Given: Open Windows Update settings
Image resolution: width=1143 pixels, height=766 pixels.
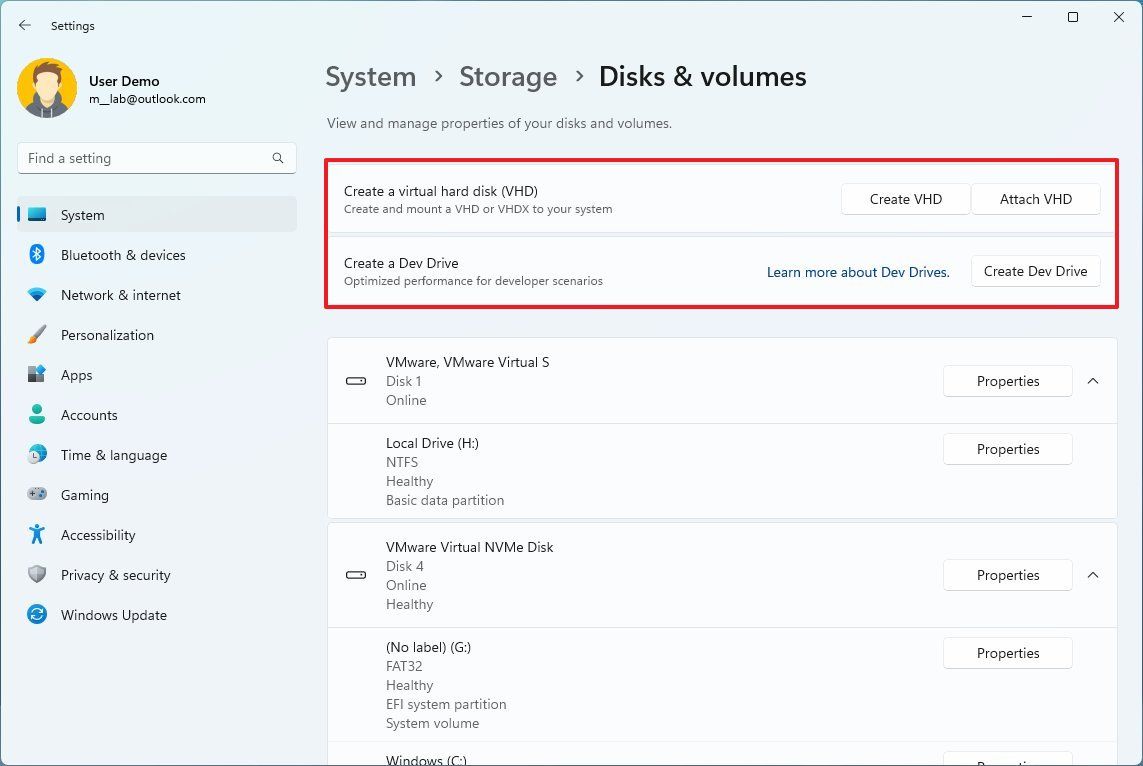Looking at the screenshot, I should [113, 615].
